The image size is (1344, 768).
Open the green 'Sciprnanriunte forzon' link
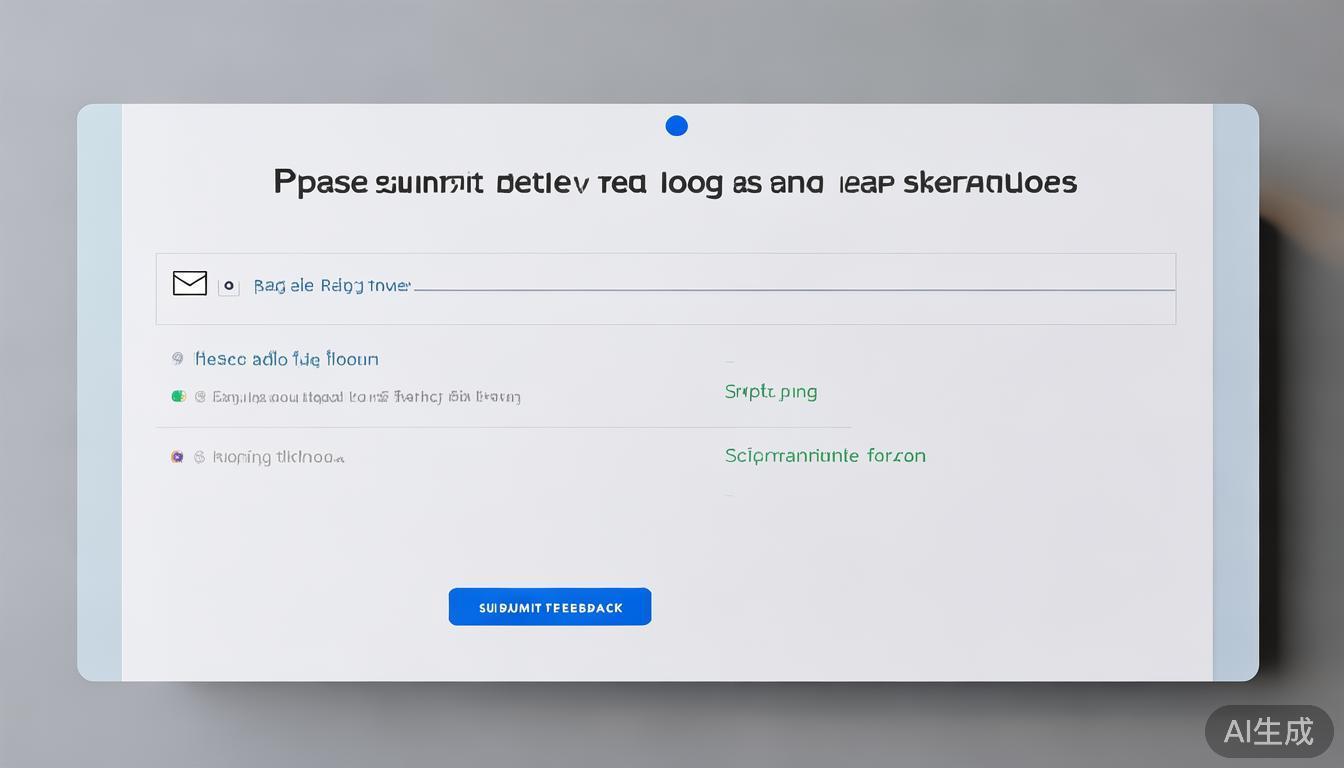(825, 456)
